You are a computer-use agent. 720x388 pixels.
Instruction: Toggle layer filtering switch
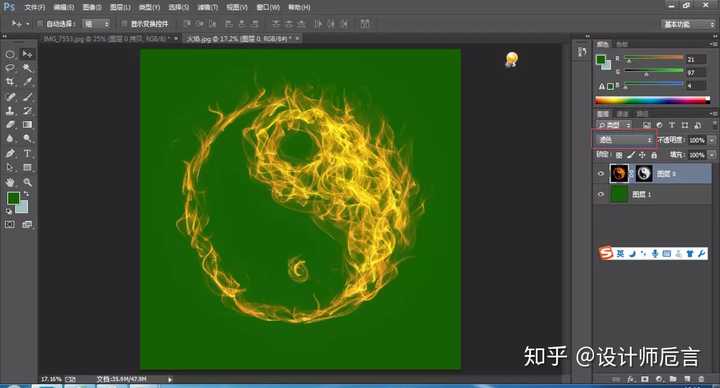pos(714,124)
